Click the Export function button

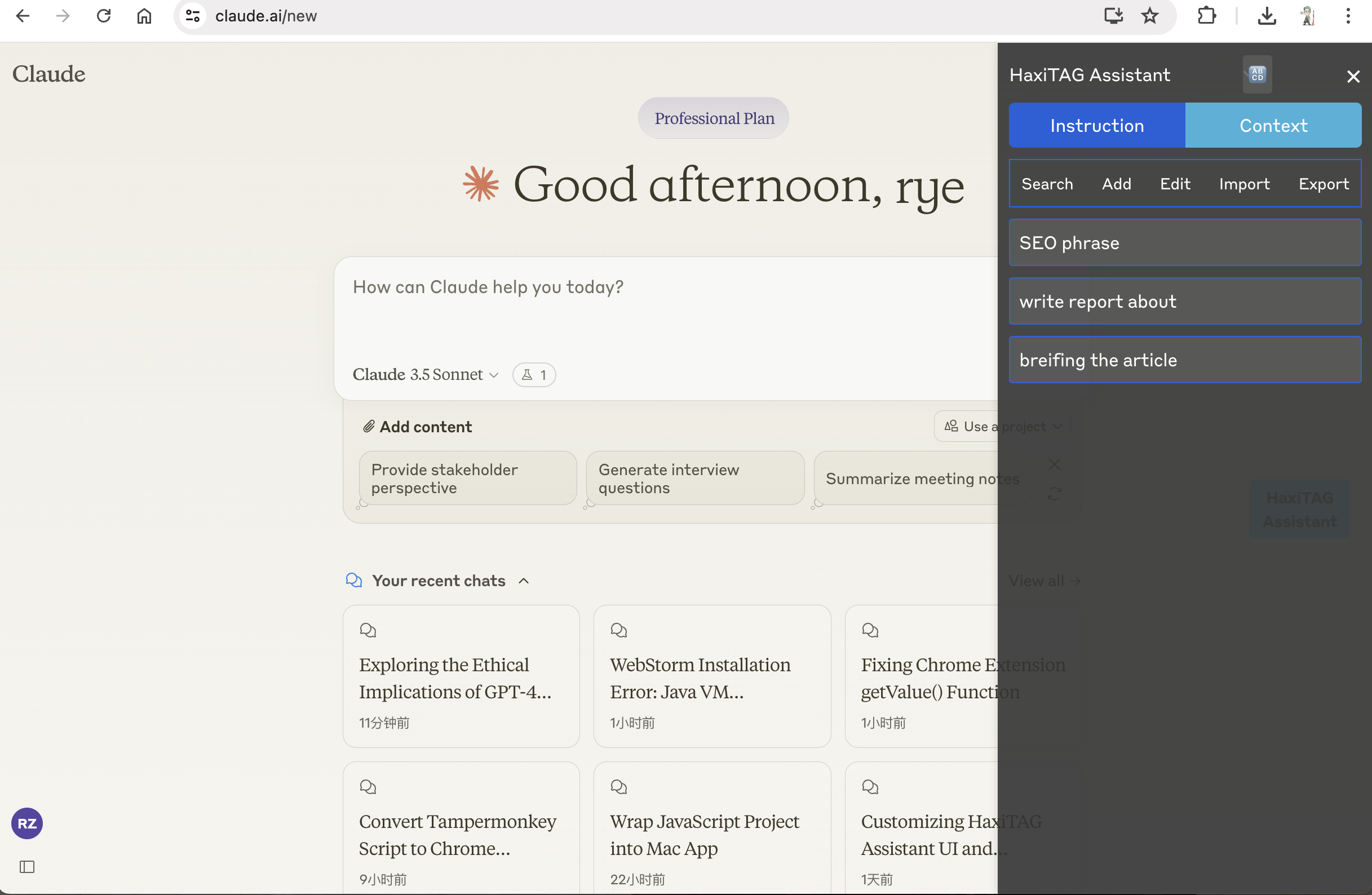[1321, 183]
